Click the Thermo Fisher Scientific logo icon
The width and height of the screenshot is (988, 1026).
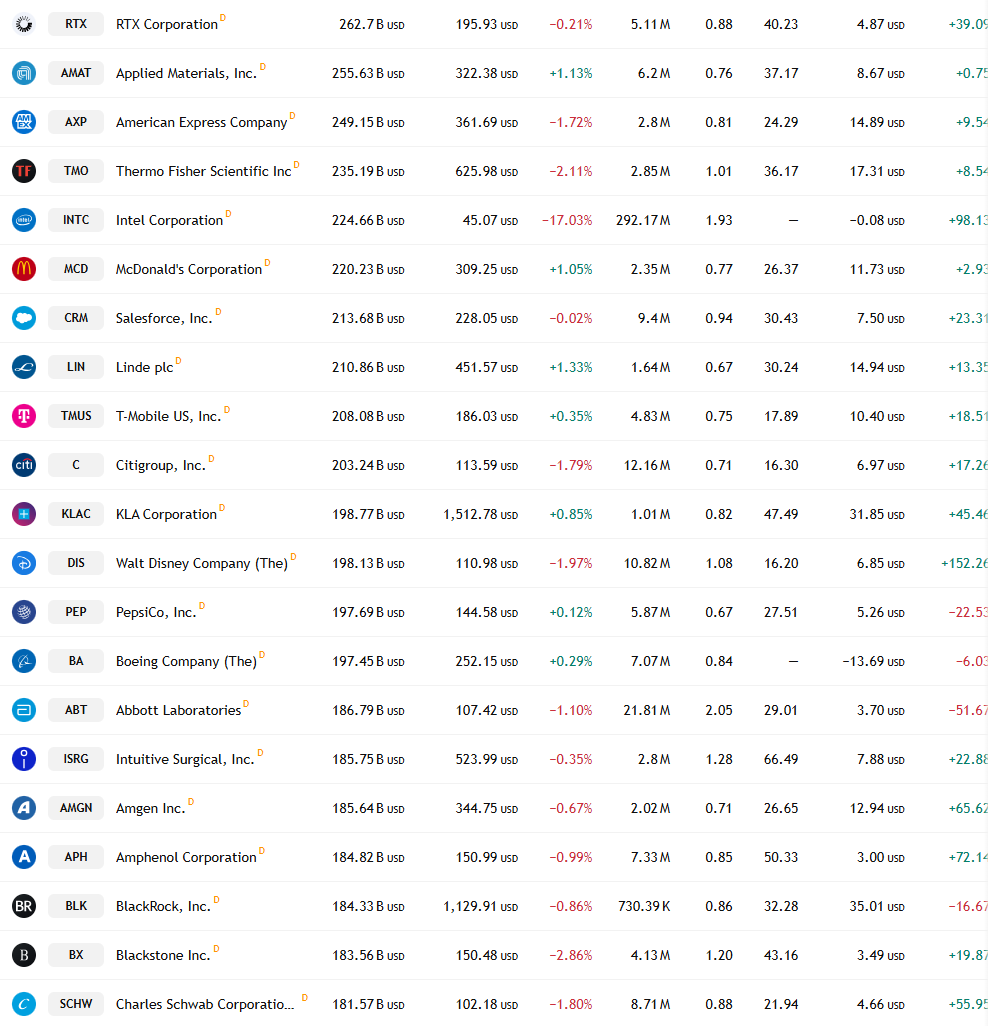point(24,171)
